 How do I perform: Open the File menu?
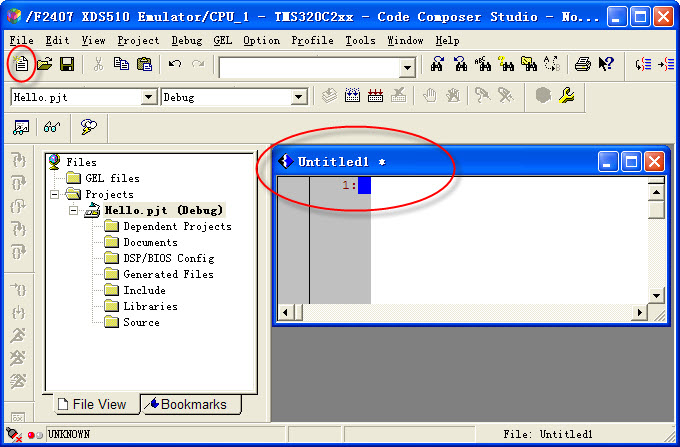point(21,40)
